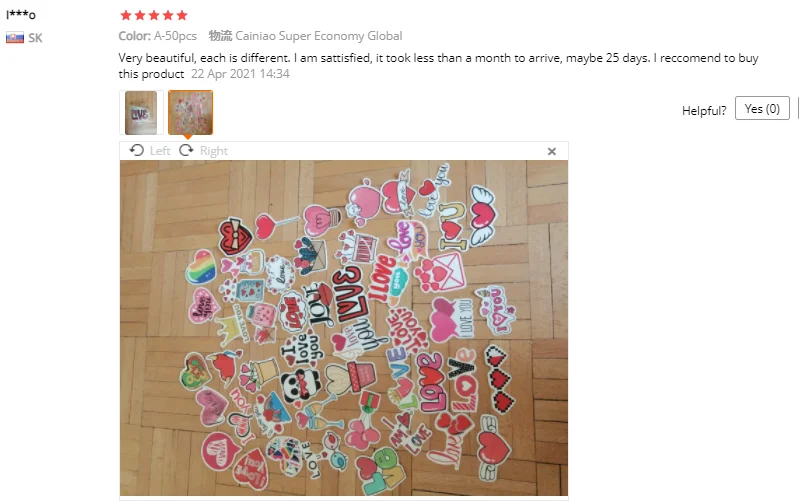The width and height of the screenshot is (799, 501).
Task: Click the first red rating star
Action: point(126,15)
